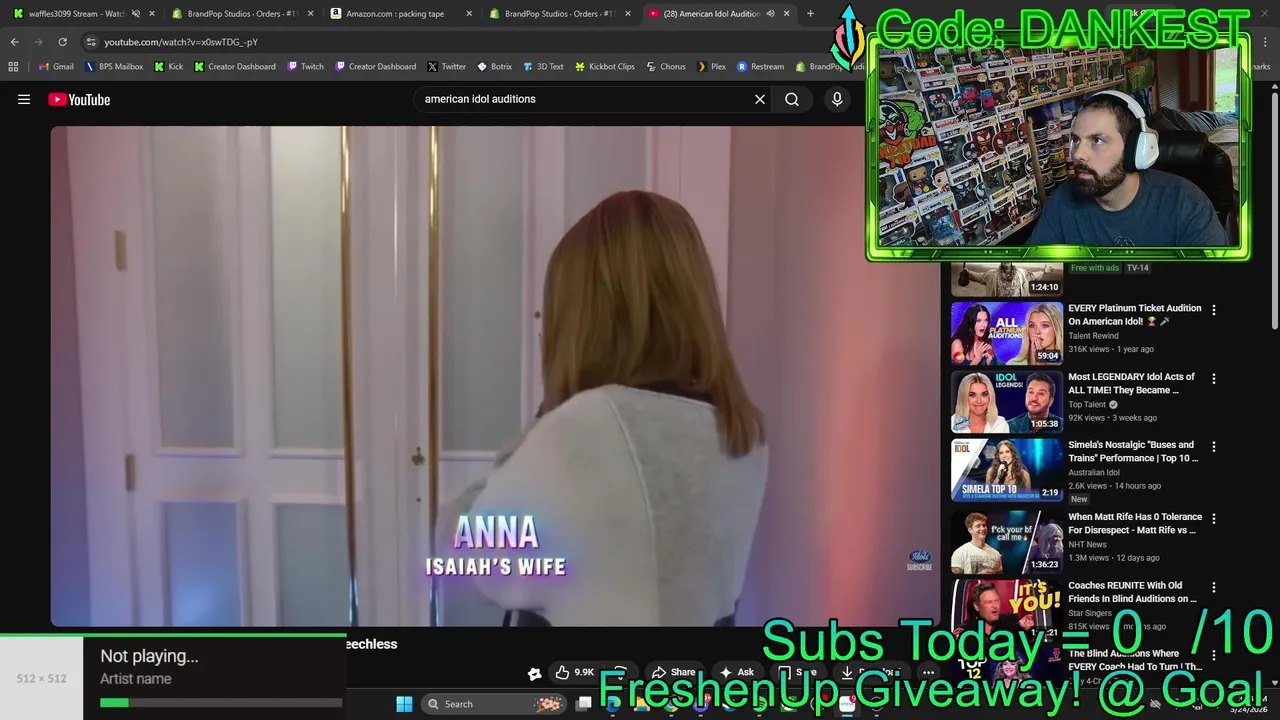Image resolution: width=1280 pixels, height=720 pixels.
Task: Open the YouTube guide hamburger menu
Action: point(24,99)
